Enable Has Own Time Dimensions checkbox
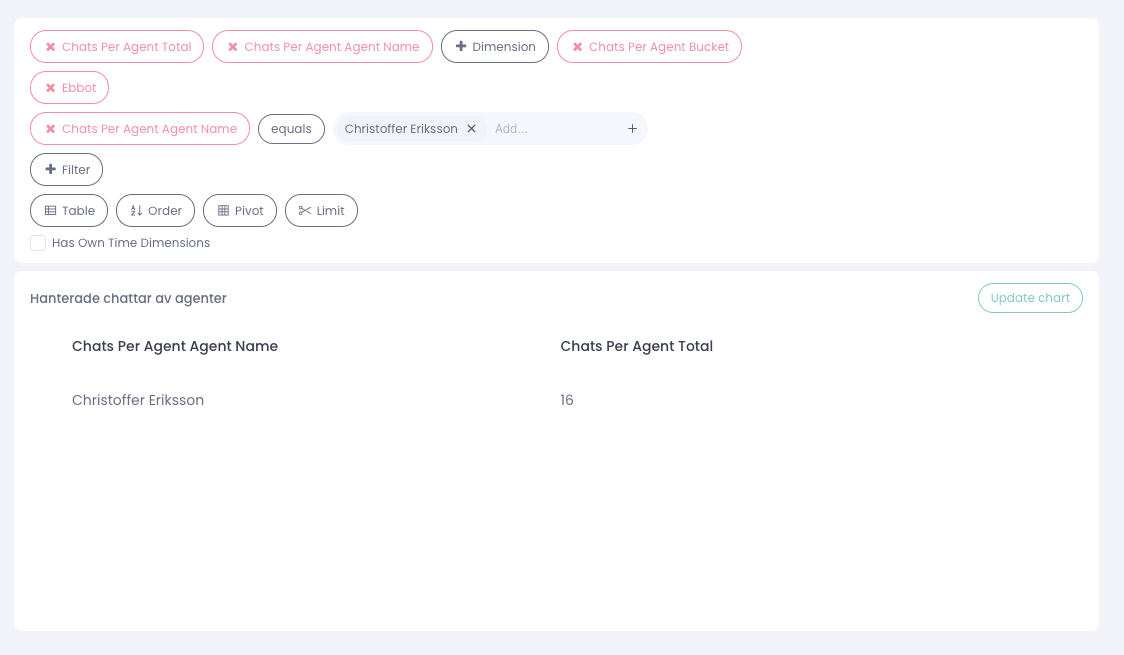Image resolution: width=1124 pixels, height=655 pixels. [38, 243]
